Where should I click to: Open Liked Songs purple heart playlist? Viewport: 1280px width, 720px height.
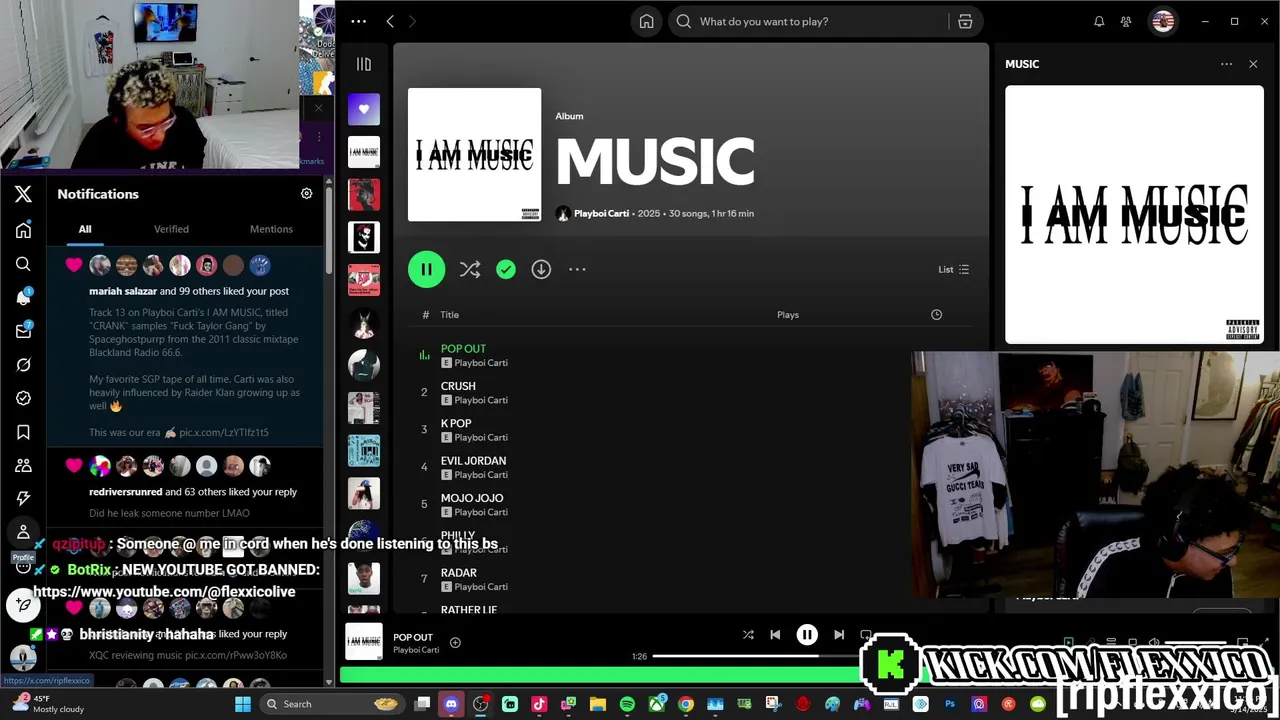click(x=364, y=109)
